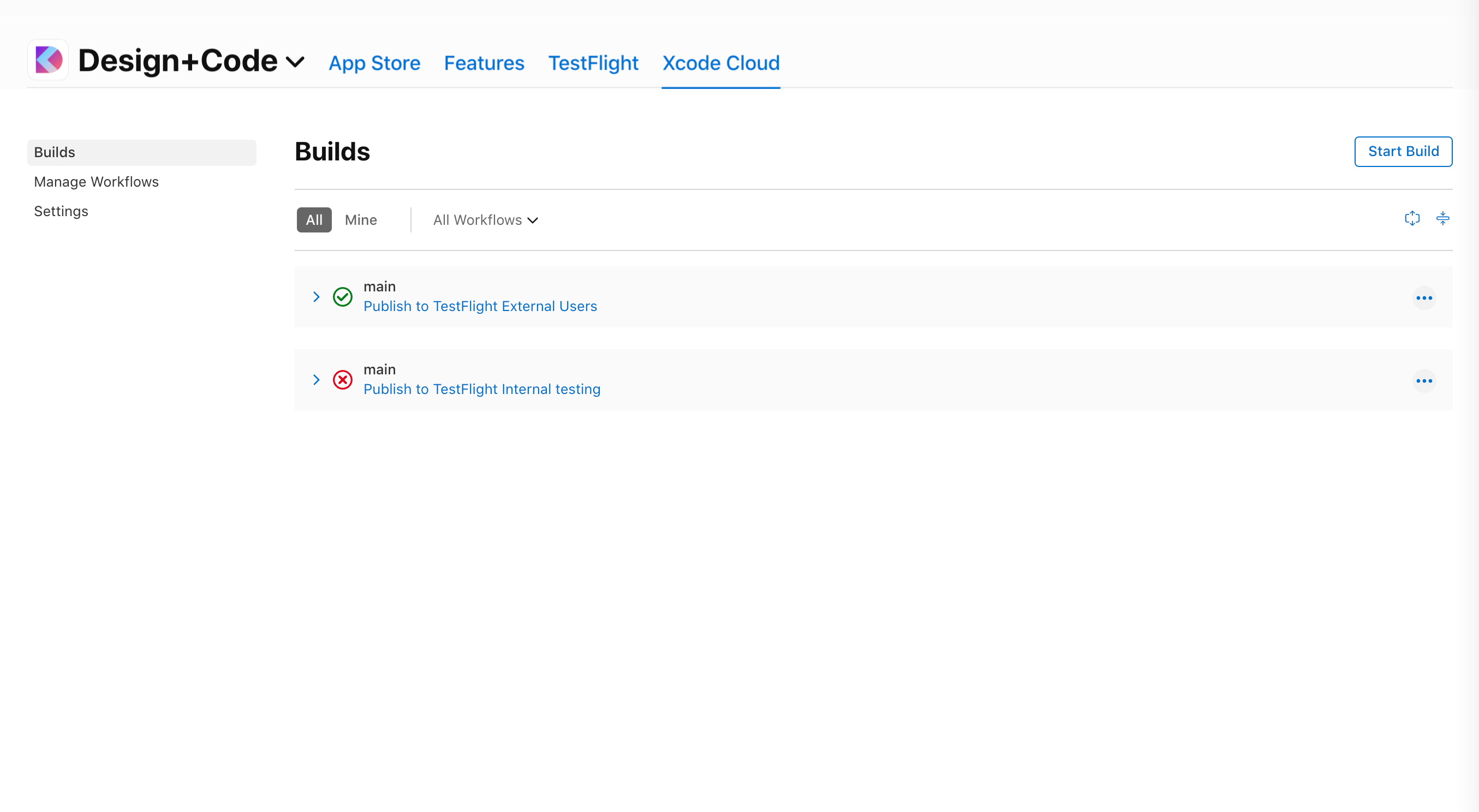The image size is (1479, 812).
Task: Open more options for the successful build
Action: [x=1426, y=297]
